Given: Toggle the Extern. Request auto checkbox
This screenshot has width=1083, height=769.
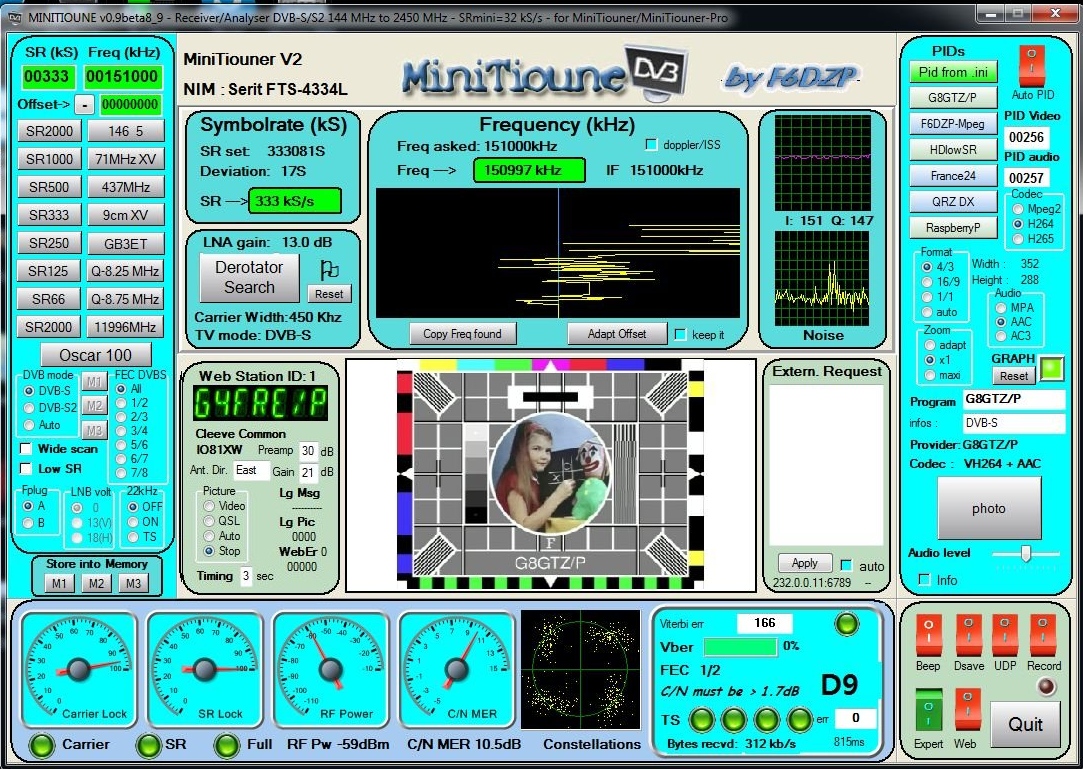Looking at the screenshot, I should (x=846, y=565).
